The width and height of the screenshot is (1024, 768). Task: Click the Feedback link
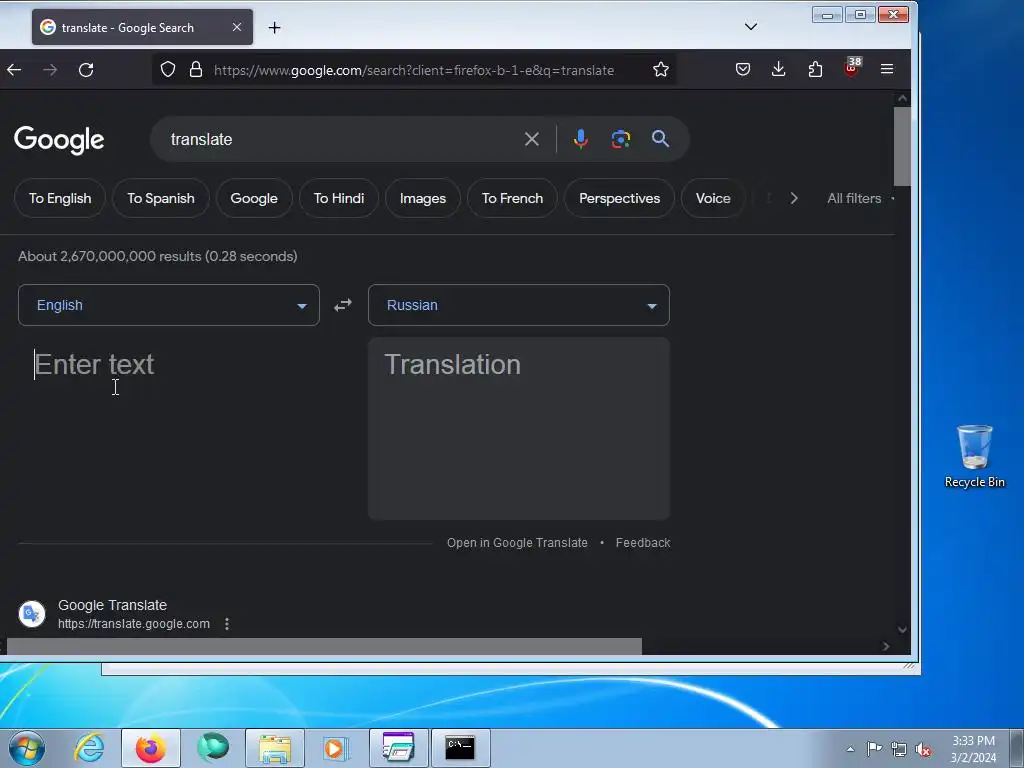[643, 543]
